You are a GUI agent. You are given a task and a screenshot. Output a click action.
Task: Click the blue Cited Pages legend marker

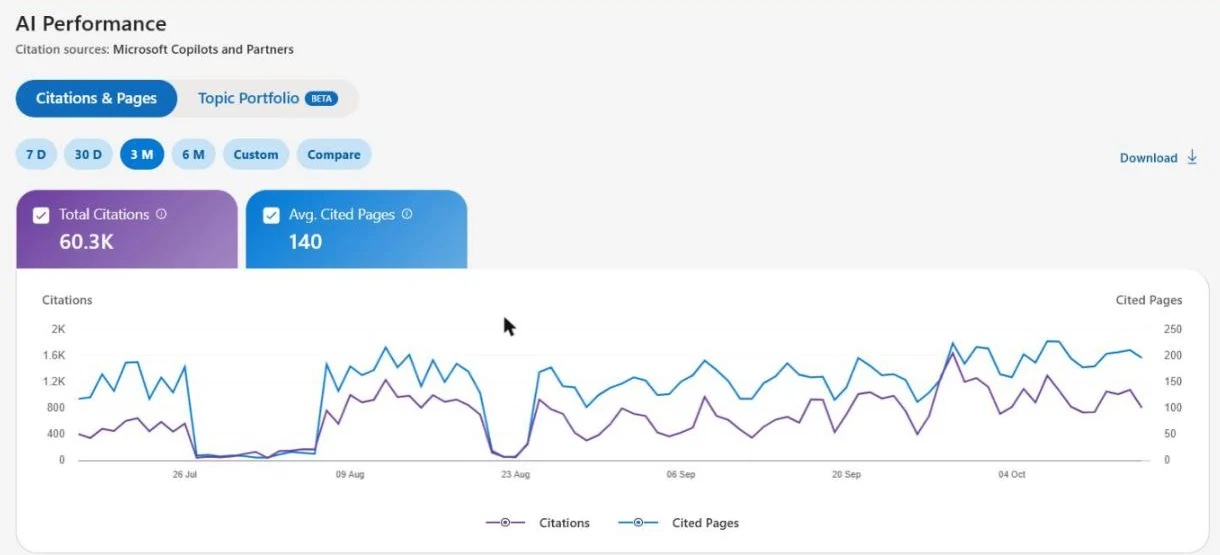click(x=638, y=523)
